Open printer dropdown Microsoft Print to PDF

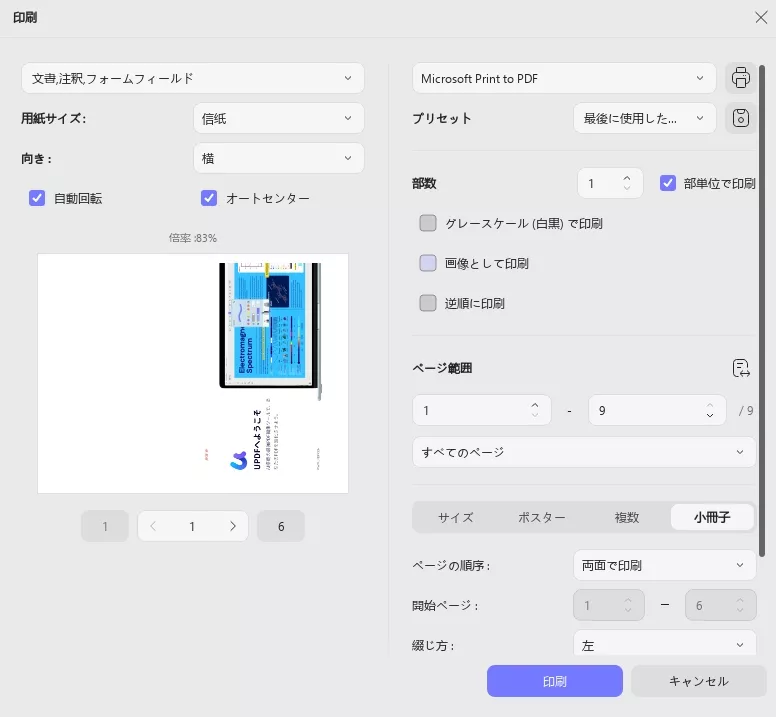point(564,78)
